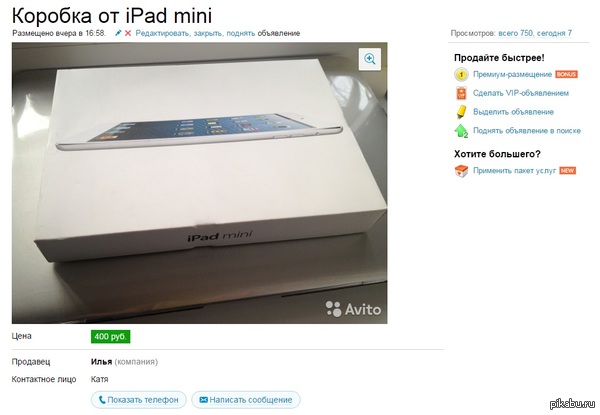Click Написать сообщение button
The image size is (600, 415).
pos(246,400)
